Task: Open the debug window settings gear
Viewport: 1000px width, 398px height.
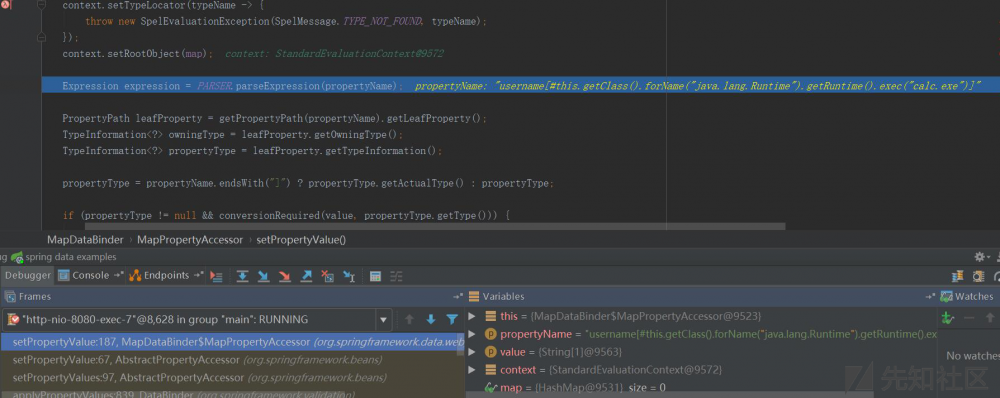Action: click(x=980, y=256)
